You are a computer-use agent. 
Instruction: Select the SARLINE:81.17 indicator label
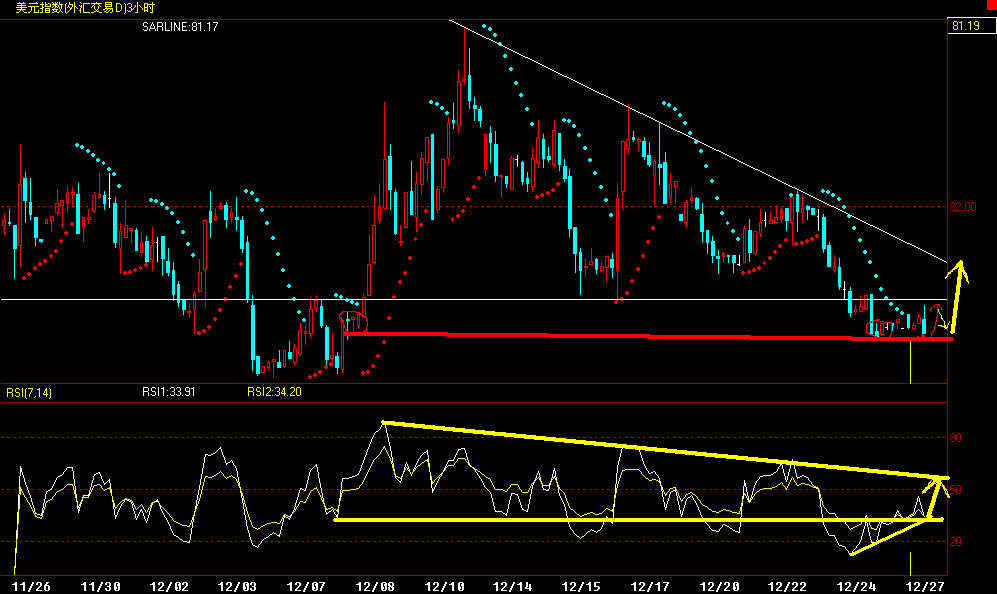tap(180, 27)
